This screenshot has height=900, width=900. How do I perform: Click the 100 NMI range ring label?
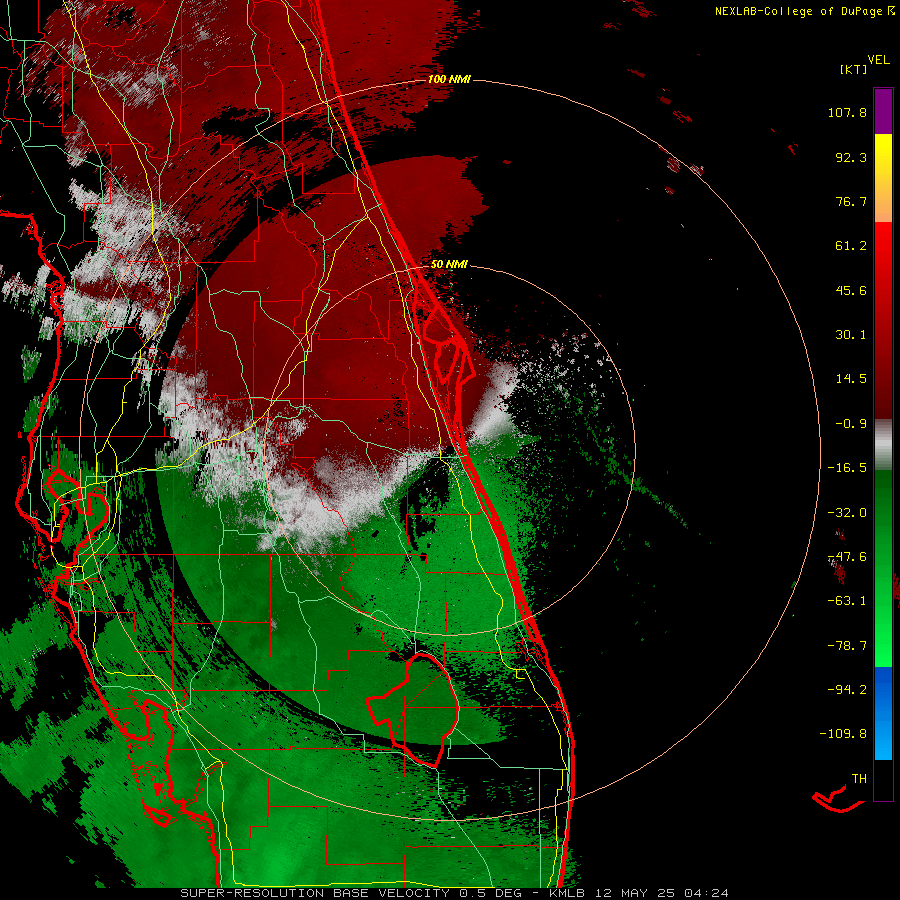(x=449, y=79)
